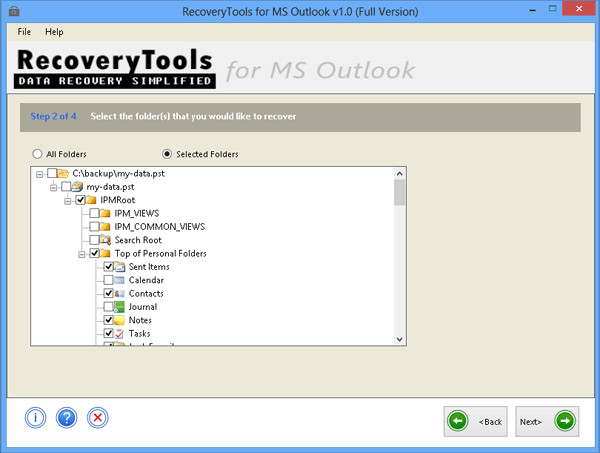Click the Contacts folder icon
The height and width of the screenshot is (453, 600).
[x=119, y=293]
